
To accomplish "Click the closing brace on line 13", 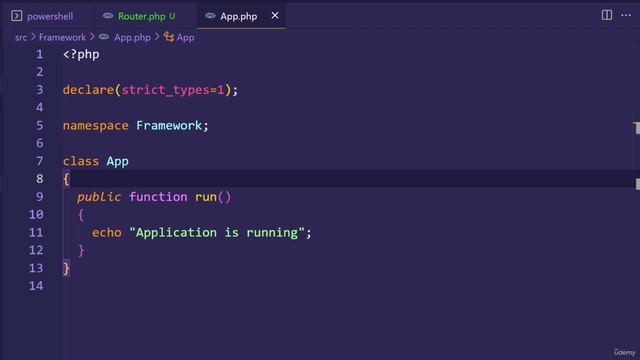I will (66, 268).
